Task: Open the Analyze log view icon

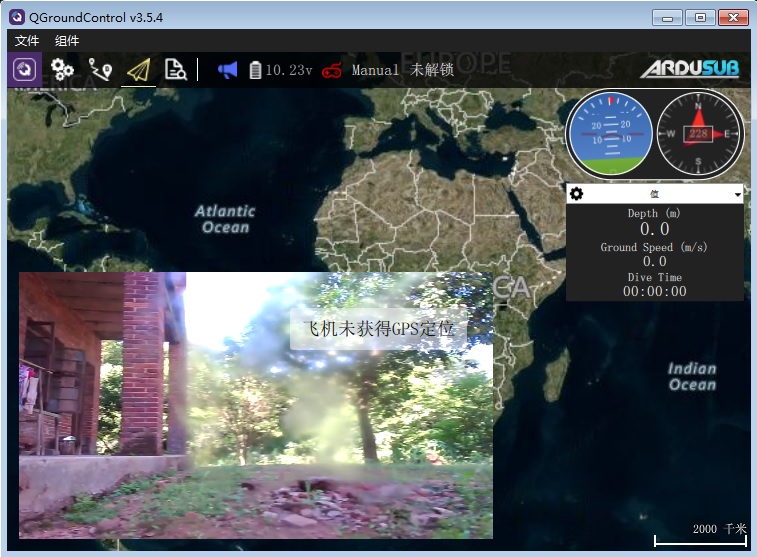Action: [176, 70]
